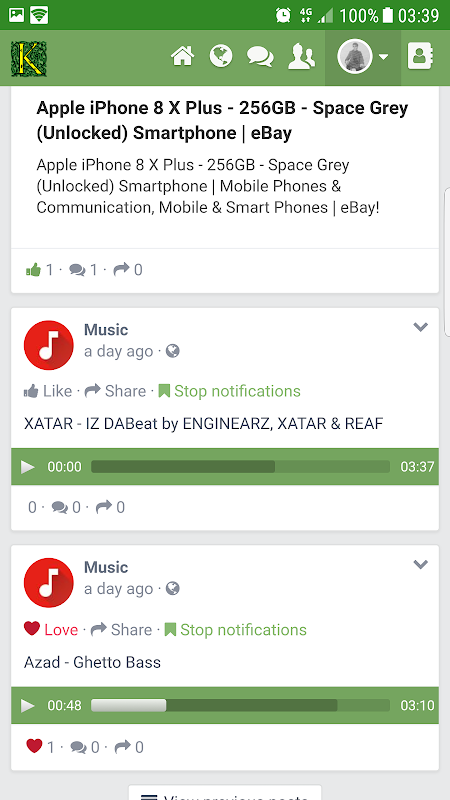Open options chevron on XATAR post
450x800 pixels.
(420, 327)
